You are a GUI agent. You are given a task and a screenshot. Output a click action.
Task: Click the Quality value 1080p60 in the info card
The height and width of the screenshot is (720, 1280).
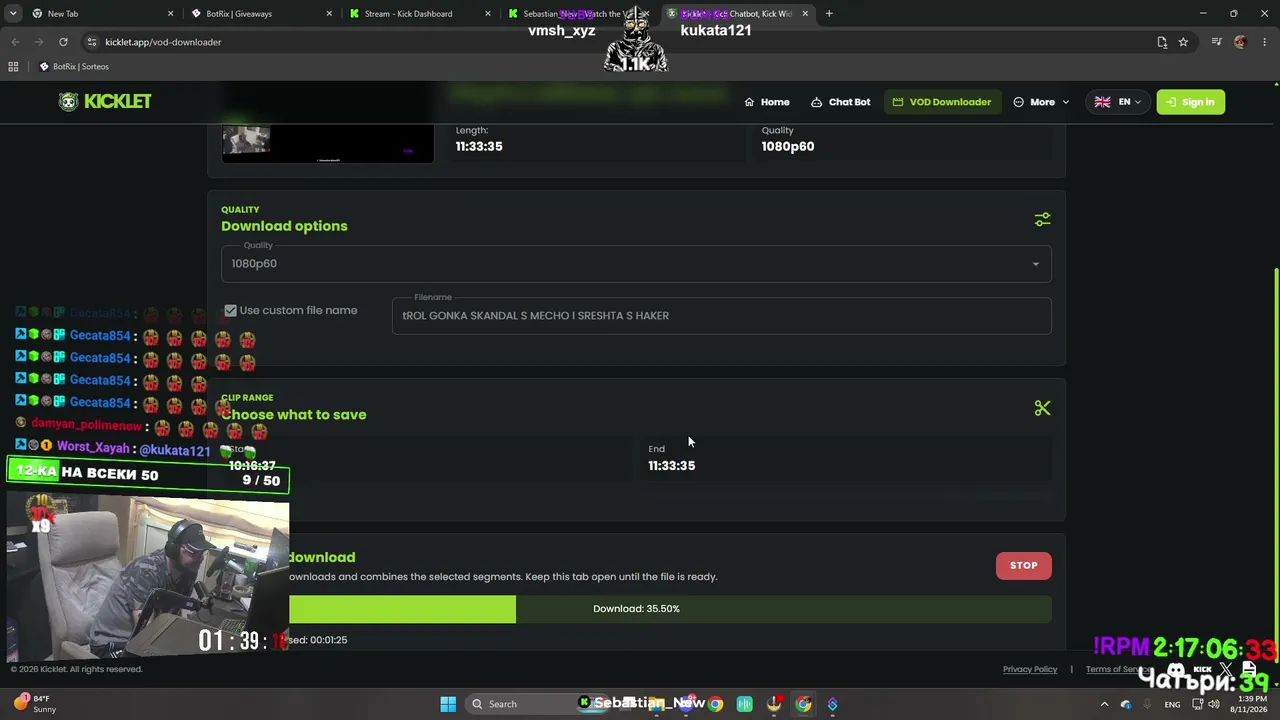coord(788,147)
